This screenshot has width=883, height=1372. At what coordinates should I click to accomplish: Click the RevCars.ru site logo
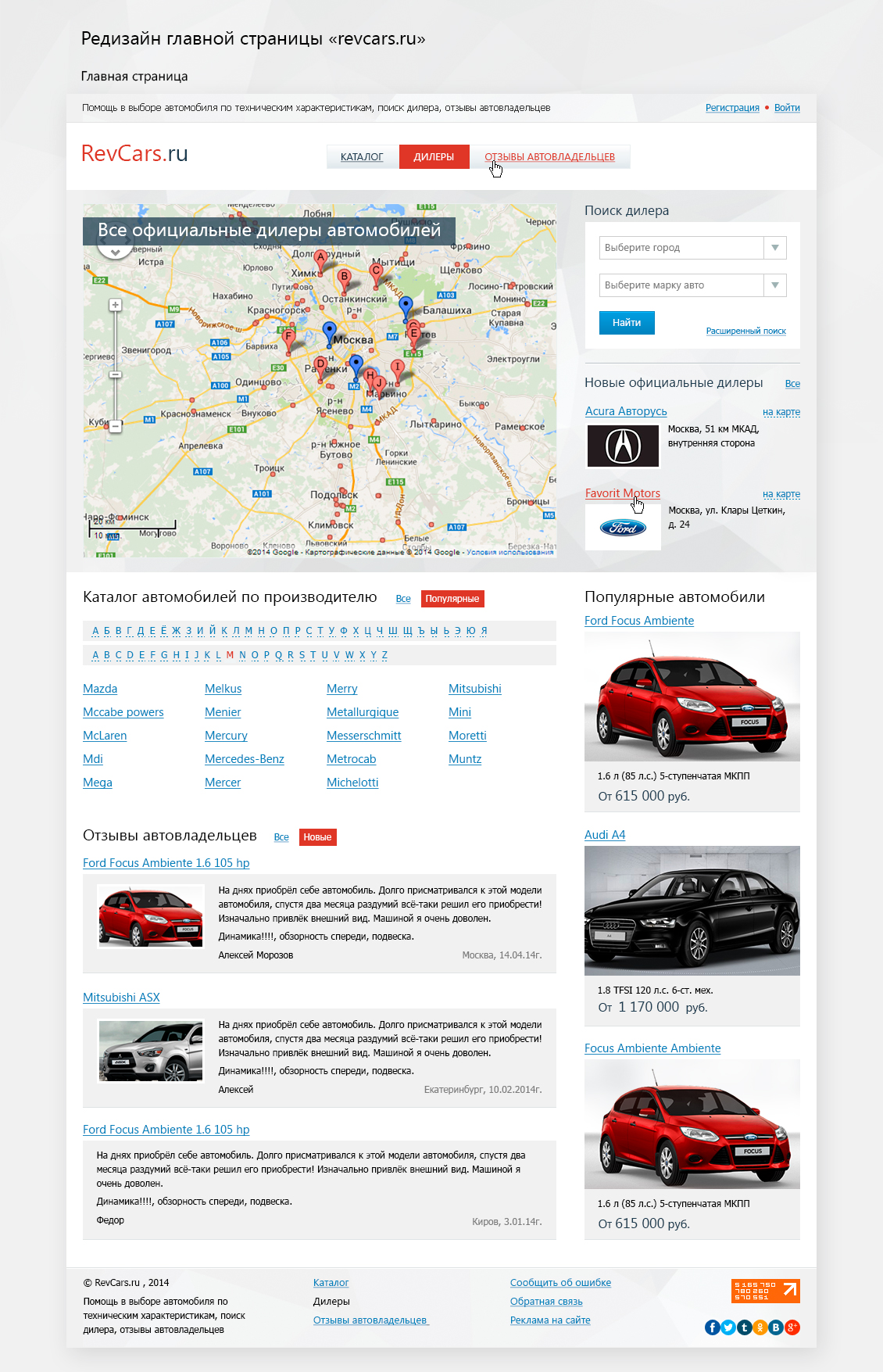click(134, 153)
